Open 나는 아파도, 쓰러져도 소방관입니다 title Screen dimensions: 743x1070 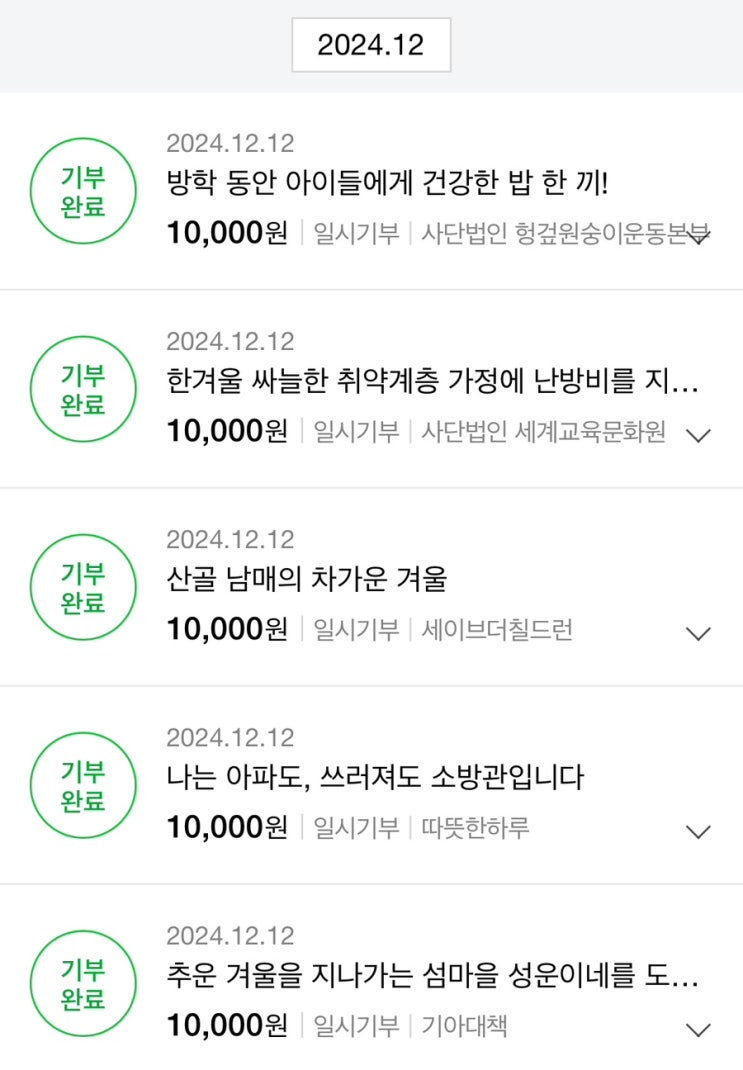[375, 778]
